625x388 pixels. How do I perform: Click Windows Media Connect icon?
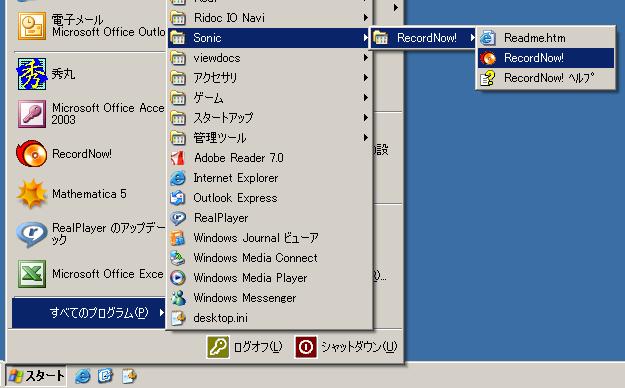pyautogui.click(x=178, y=258)
